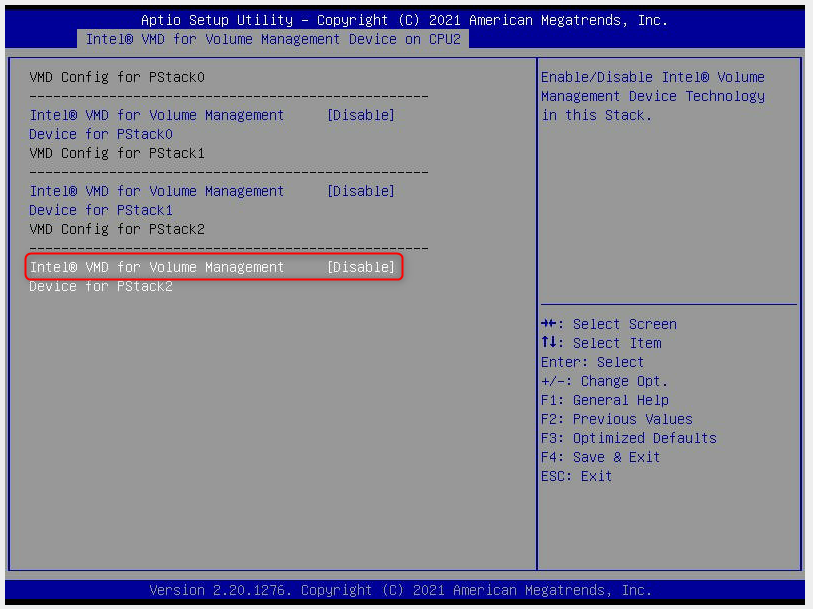Click the 'Select Screen' key hint
The height and width of the screenshot is (609, 813).
609,324
